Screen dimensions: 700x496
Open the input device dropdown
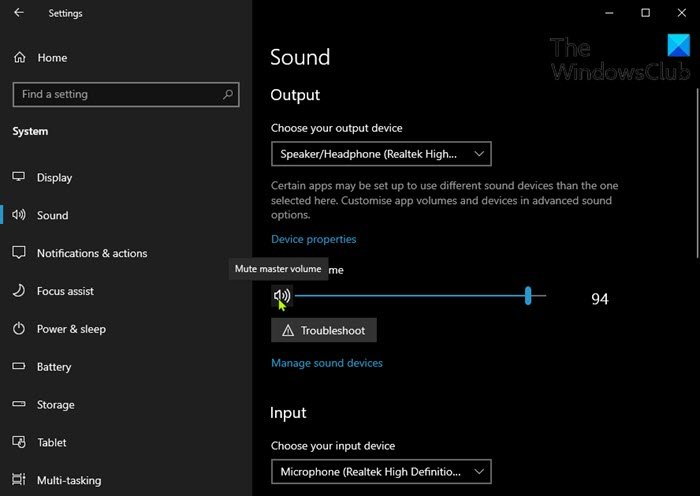[x=381, y=471]
